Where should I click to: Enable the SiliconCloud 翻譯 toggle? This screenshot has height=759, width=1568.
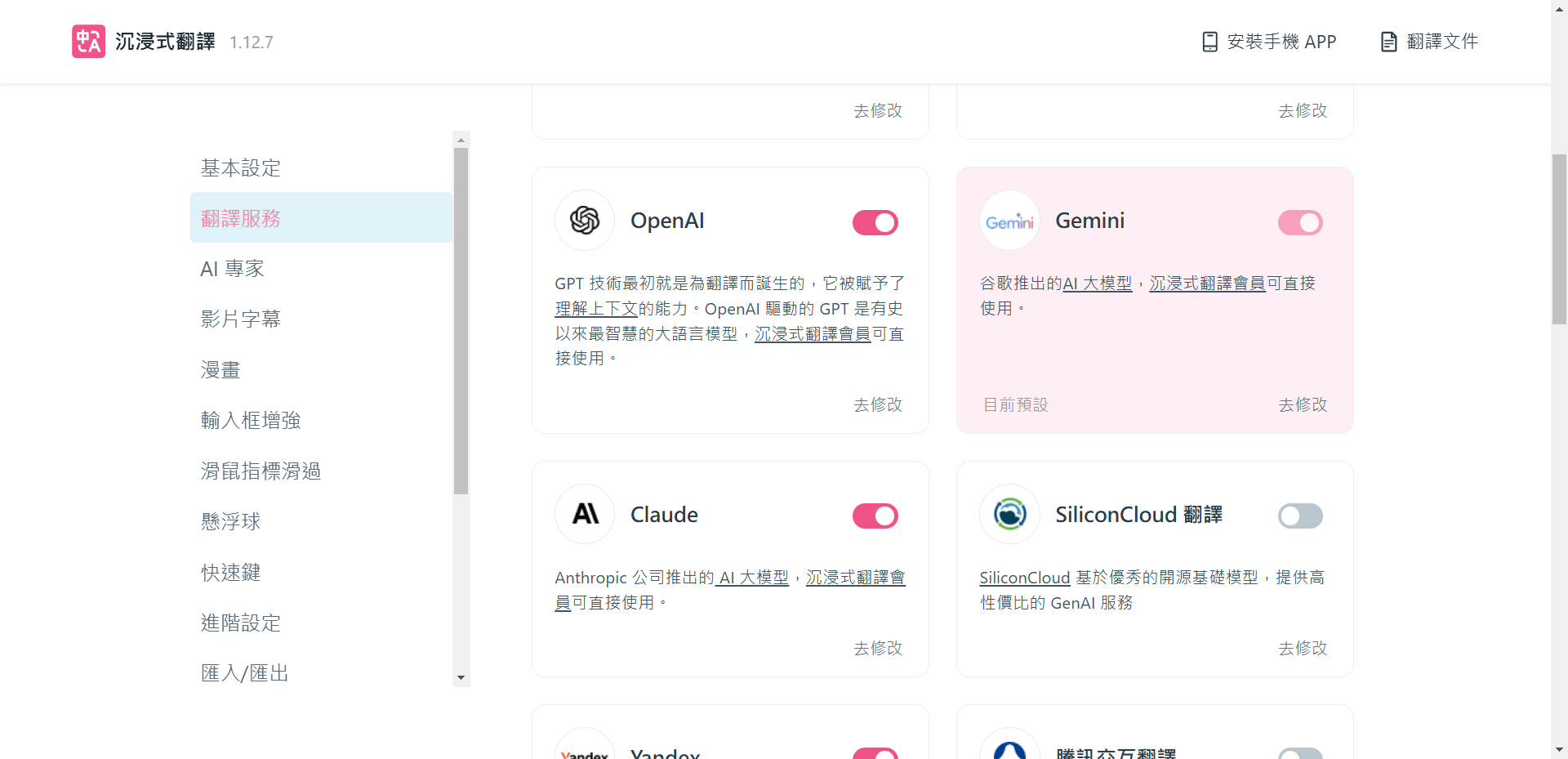tap(1300, 516)
